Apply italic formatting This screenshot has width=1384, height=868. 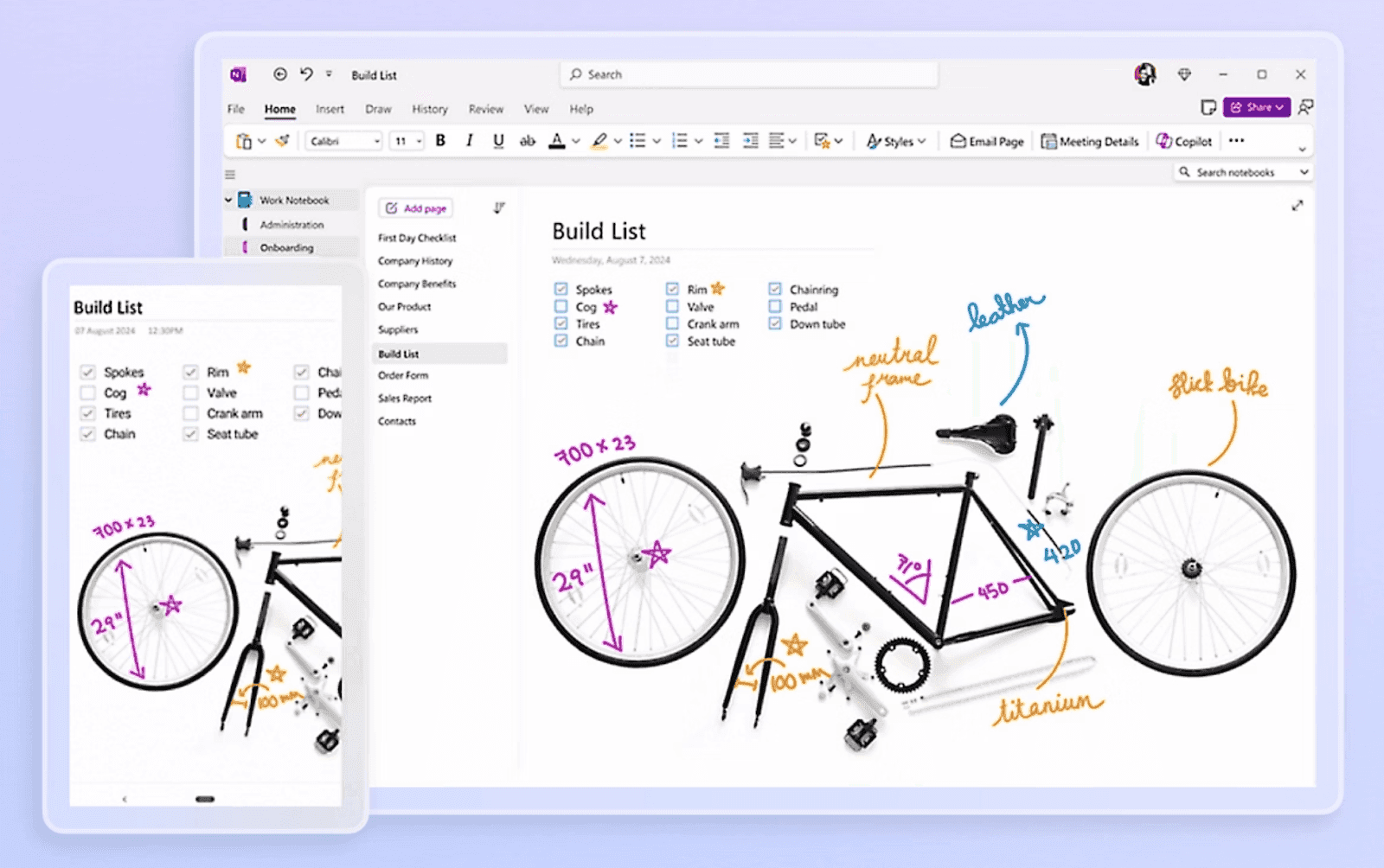[469, 140]
